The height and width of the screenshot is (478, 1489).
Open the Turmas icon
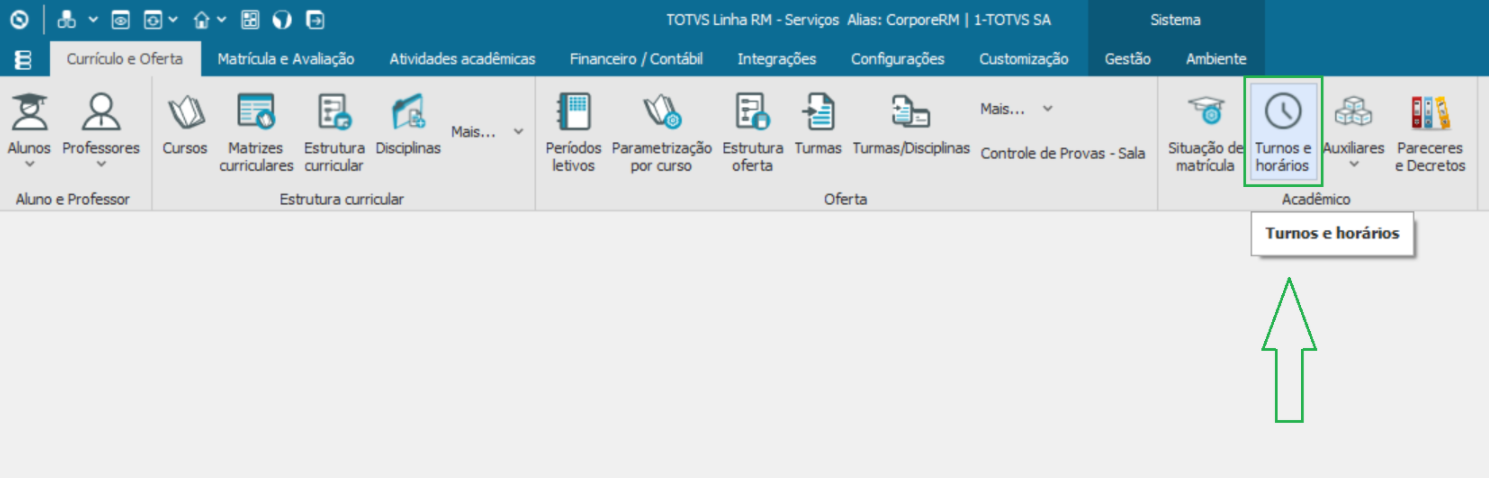click(x=818, y=111)
